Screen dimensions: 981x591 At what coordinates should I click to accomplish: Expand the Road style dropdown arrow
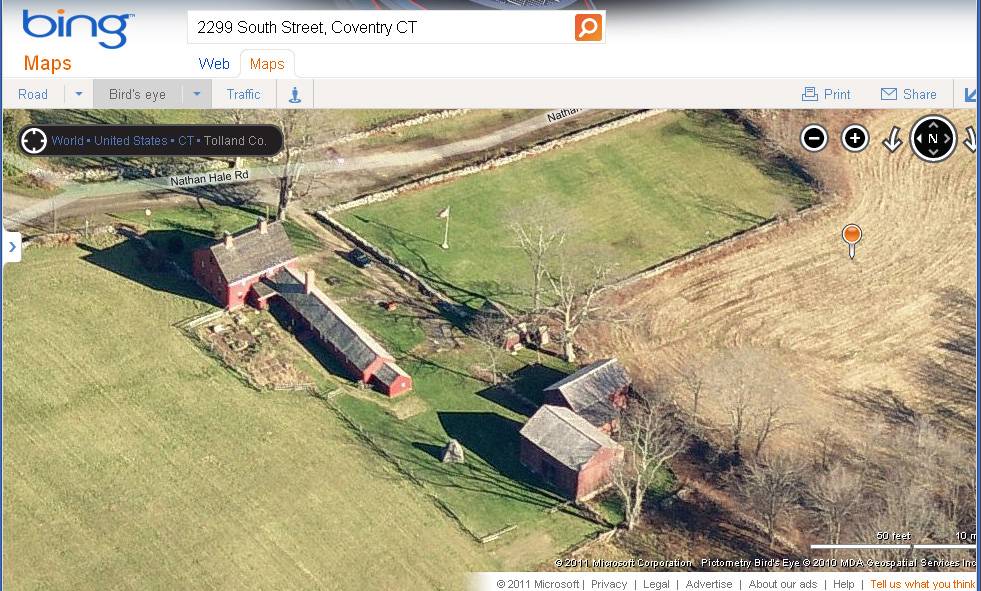(79, 94)
